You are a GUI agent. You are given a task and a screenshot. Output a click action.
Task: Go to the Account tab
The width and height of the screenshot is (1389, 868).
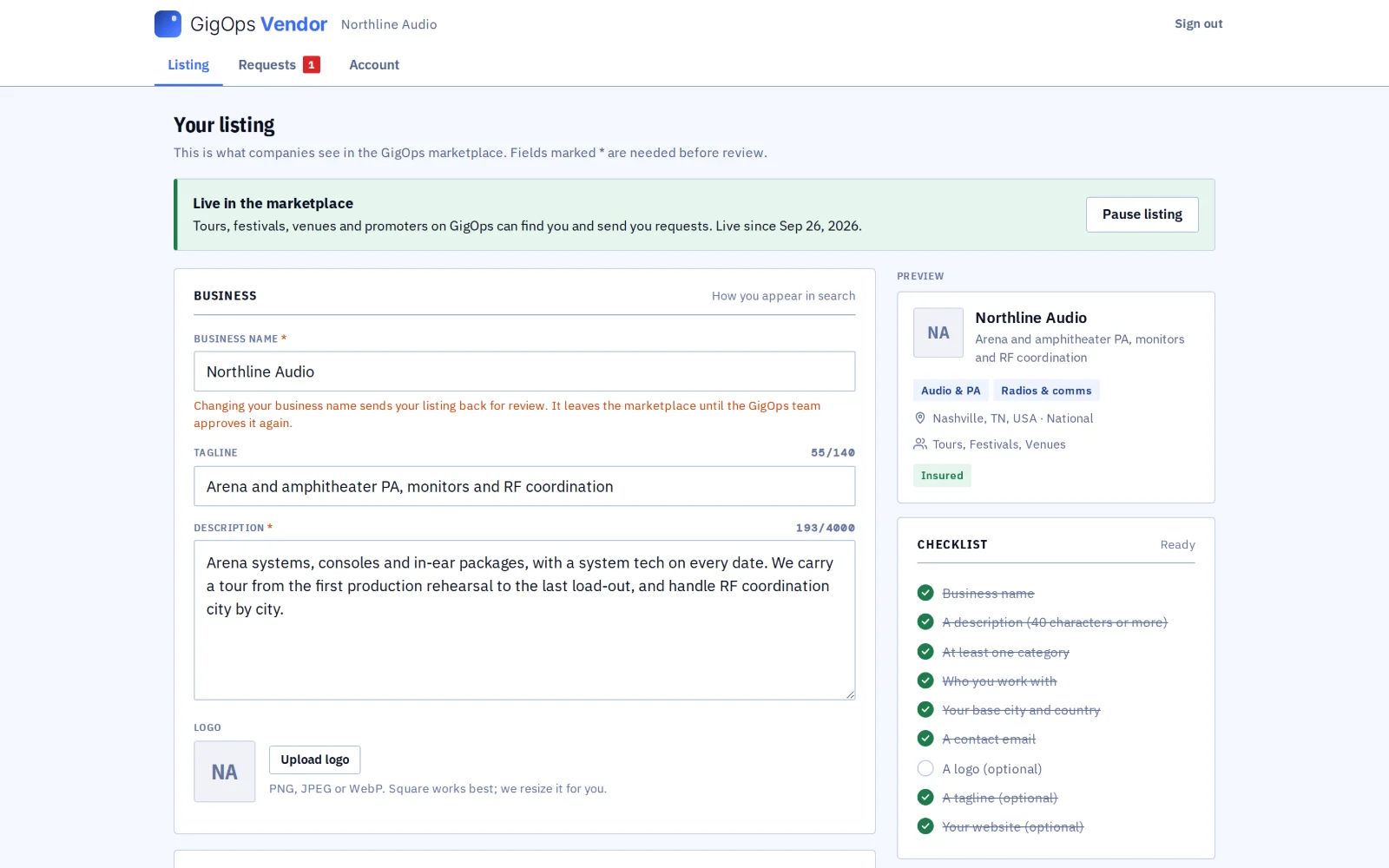coord(374,65)
